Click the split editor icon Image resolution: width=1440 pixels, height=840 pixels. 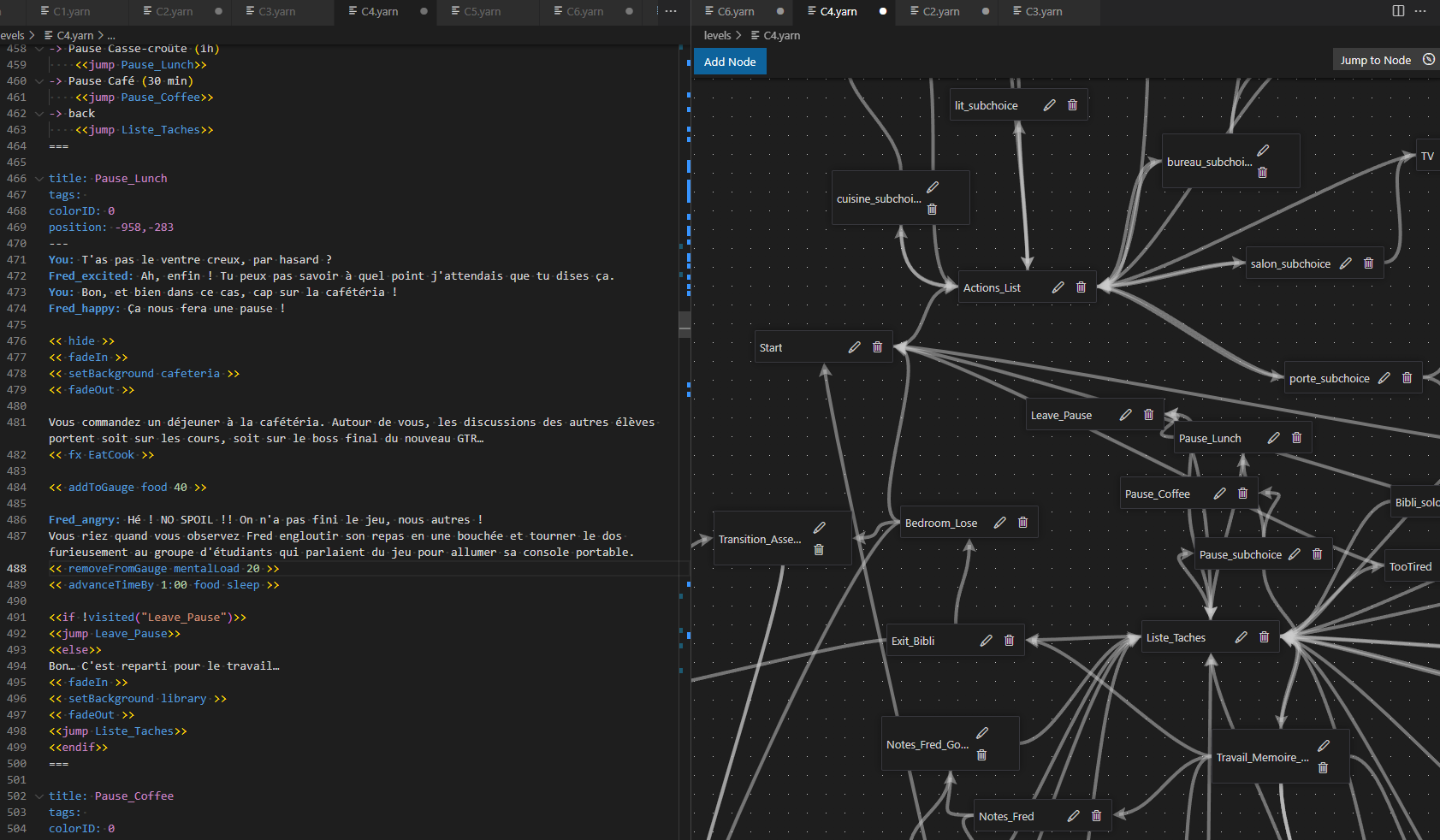[1398, 11]
